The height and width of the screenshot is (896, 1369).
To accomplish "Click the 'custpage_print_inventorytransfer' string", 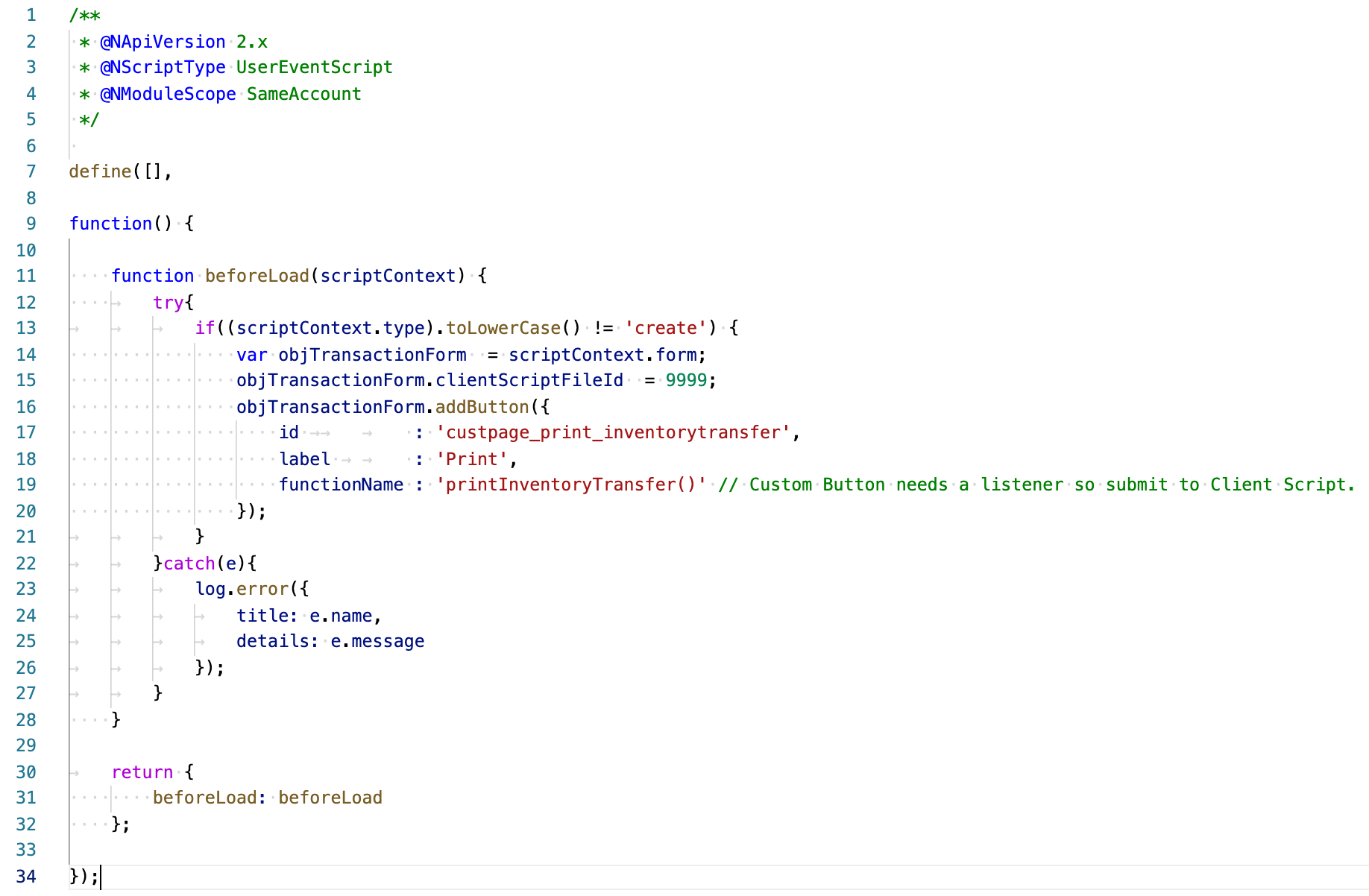I will click(x=613, y=432).
